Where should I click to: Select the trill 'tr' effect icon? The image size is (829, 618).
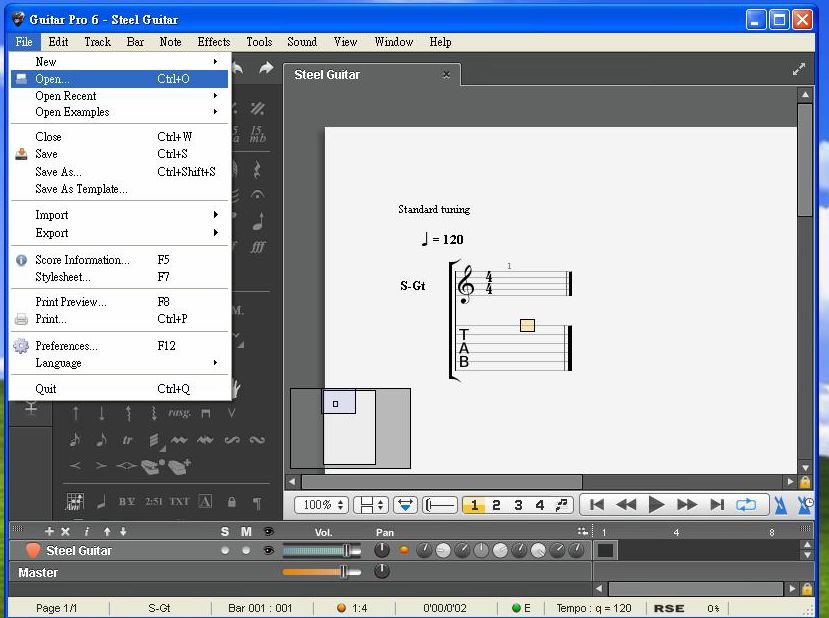click(x=127, y=440)
